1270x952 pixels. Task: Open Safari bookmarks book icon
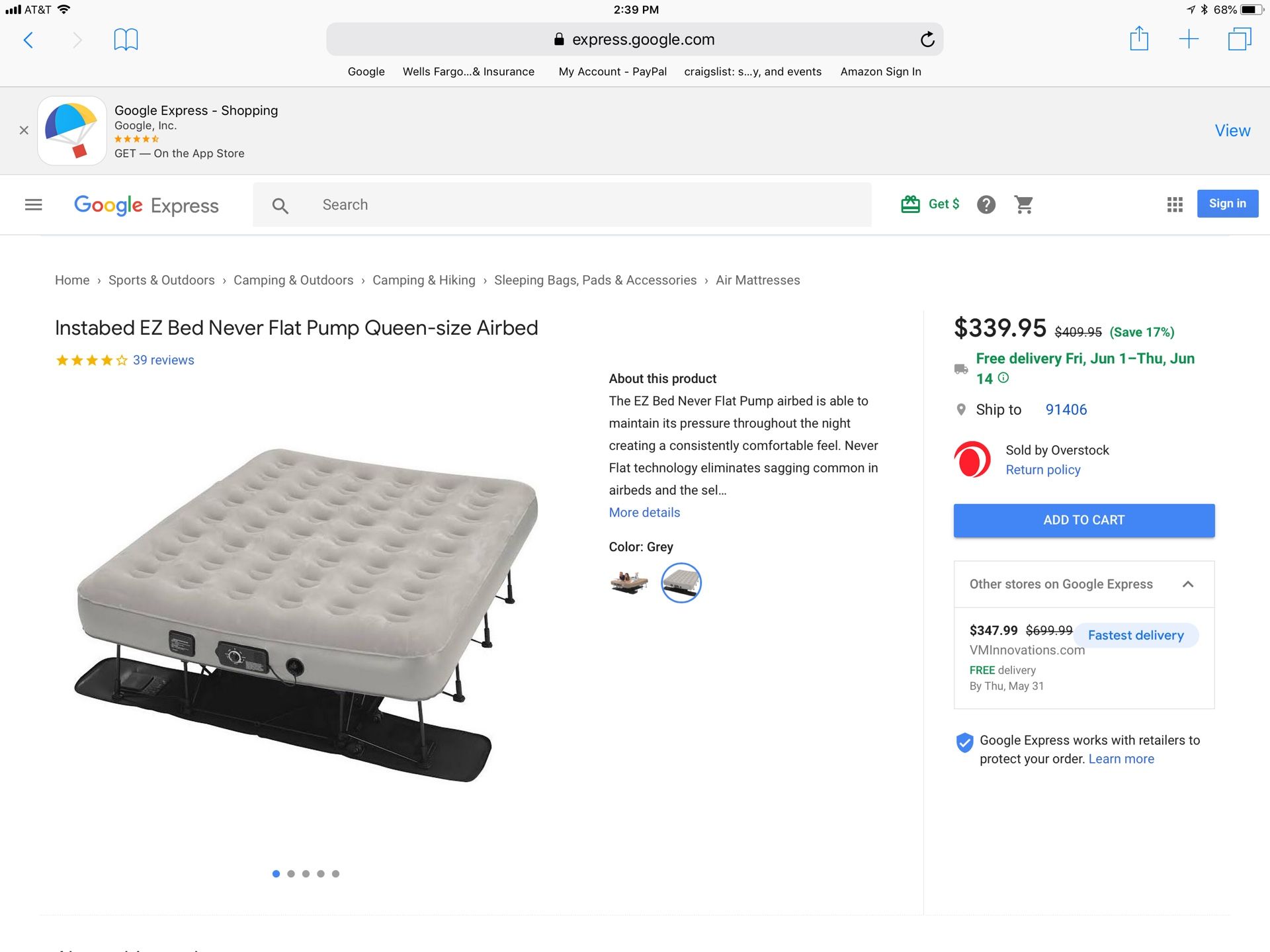126,40
